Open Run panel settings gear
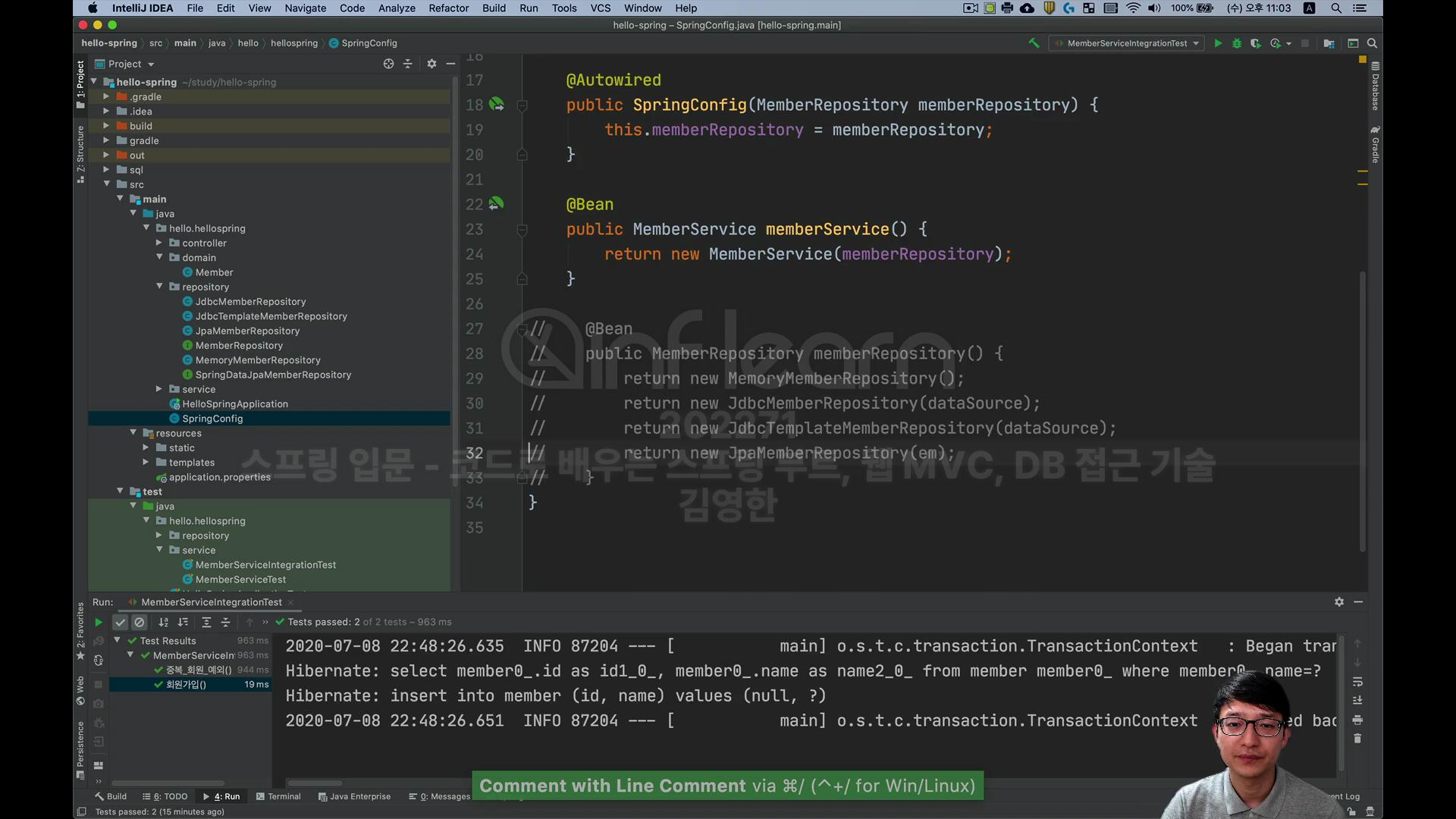The height and width of the screenshot is (819, 1456). tap(1339, 601)
